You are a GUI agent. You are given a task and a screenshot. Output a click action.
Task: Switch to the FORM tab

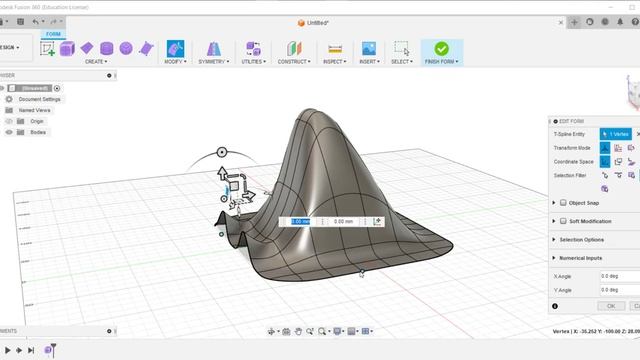[x=53, y=34]
